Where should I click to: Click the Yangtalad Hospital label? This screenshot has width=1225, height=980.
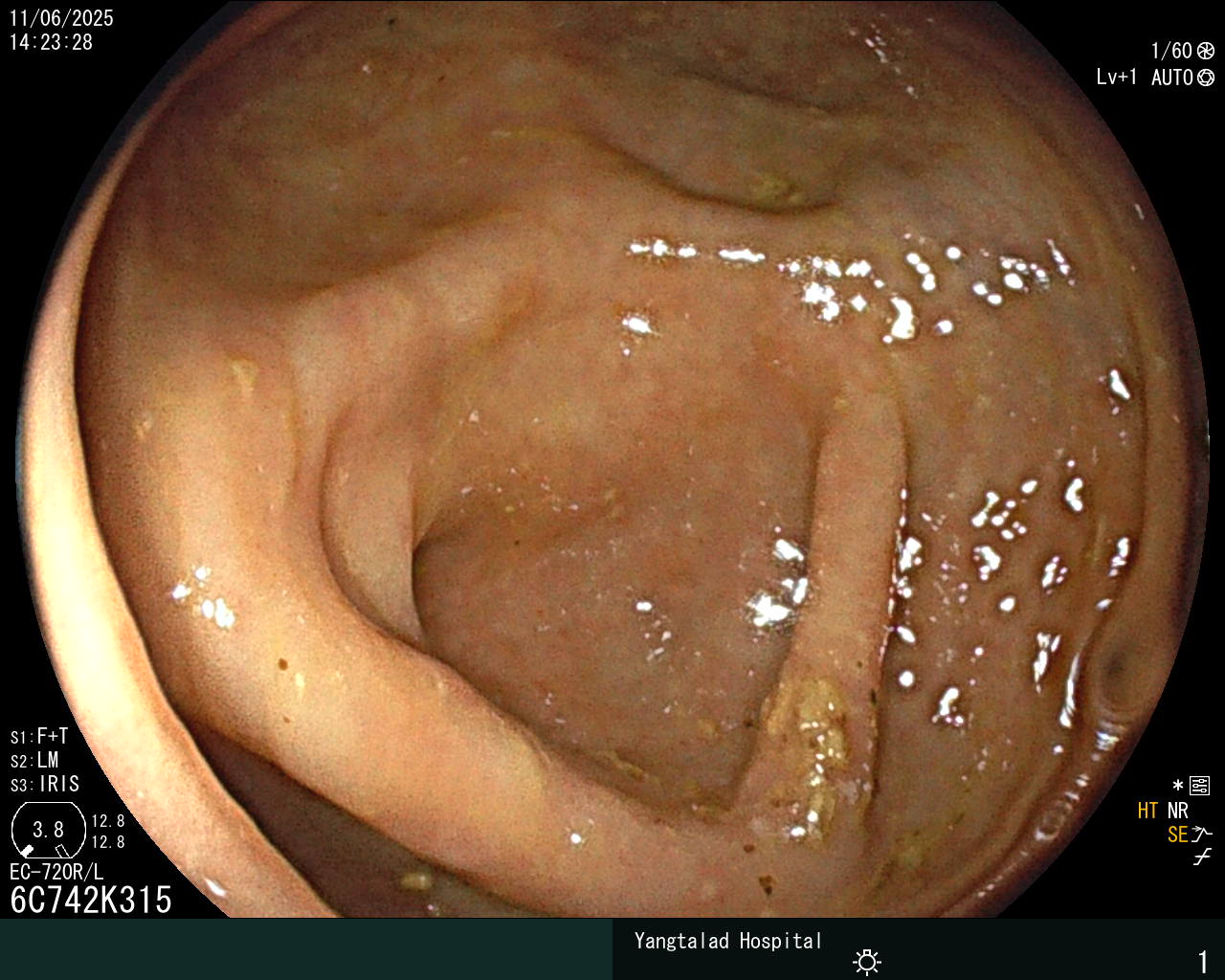pos(728,941)
